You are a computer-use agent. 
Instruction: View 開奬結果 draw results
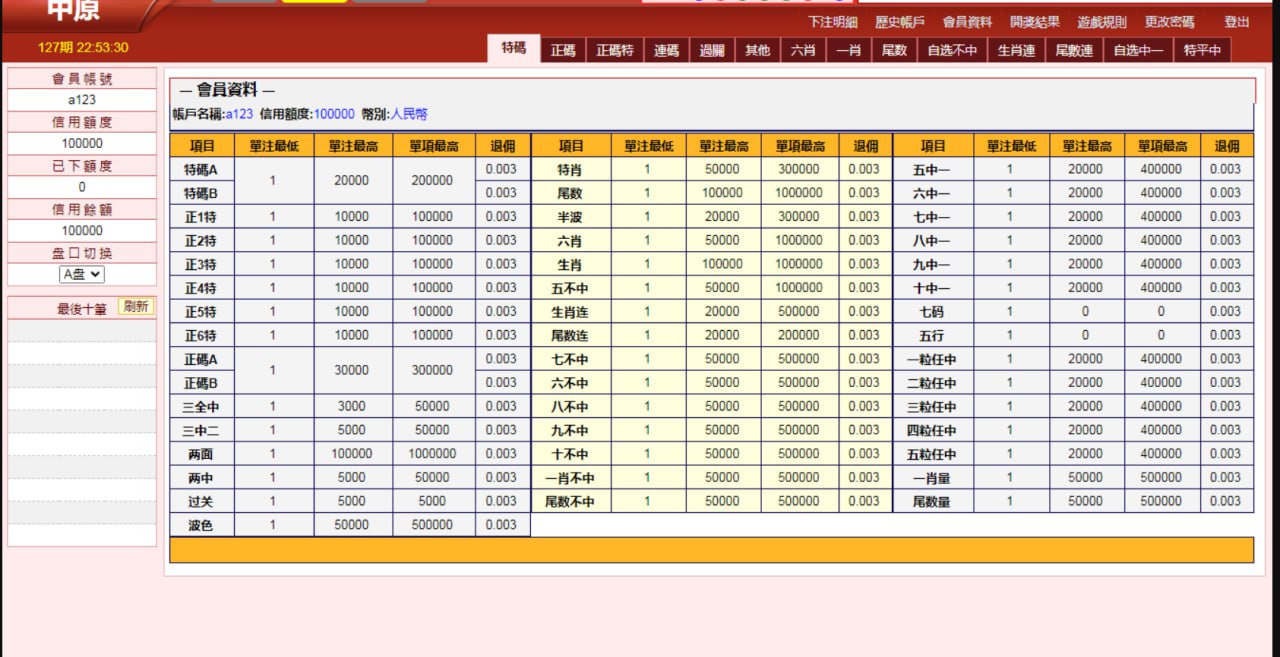1035,22
